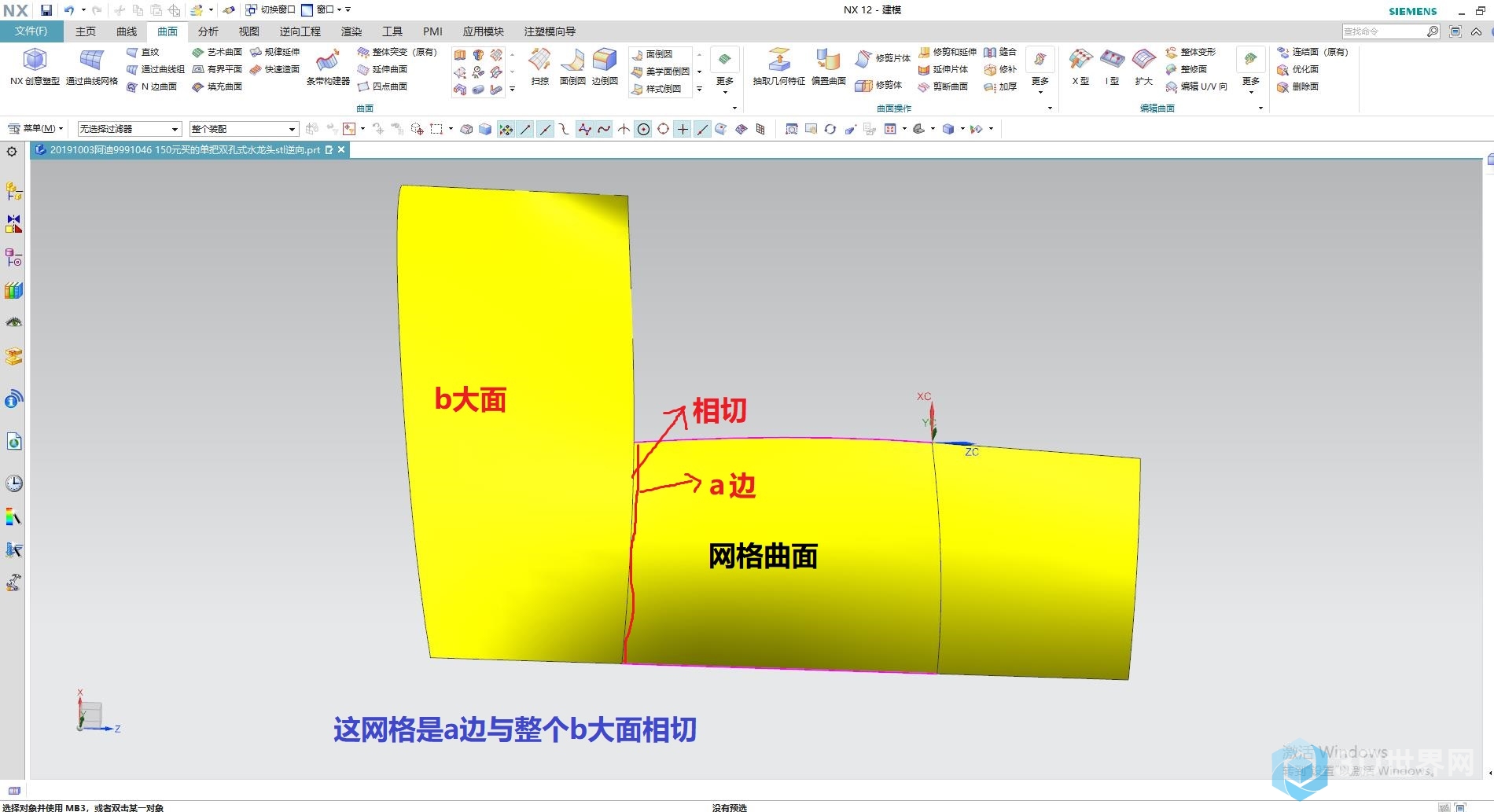Toggle the control point snap
Screen dimensions: 1494x812
565,129
